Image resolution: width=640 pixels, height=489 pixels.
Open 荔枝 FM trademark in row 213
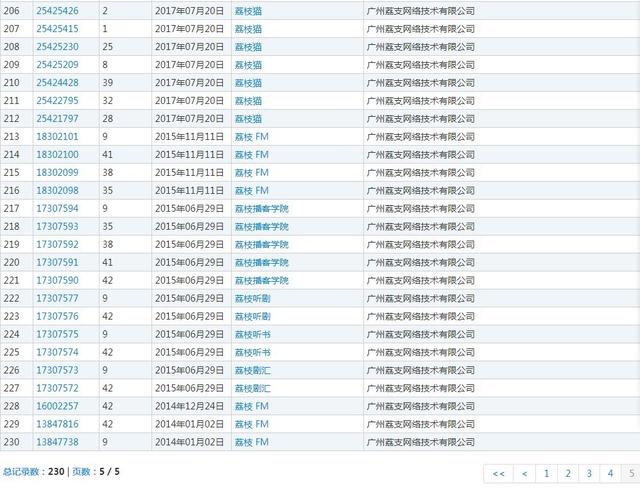(x=251, y=137)
